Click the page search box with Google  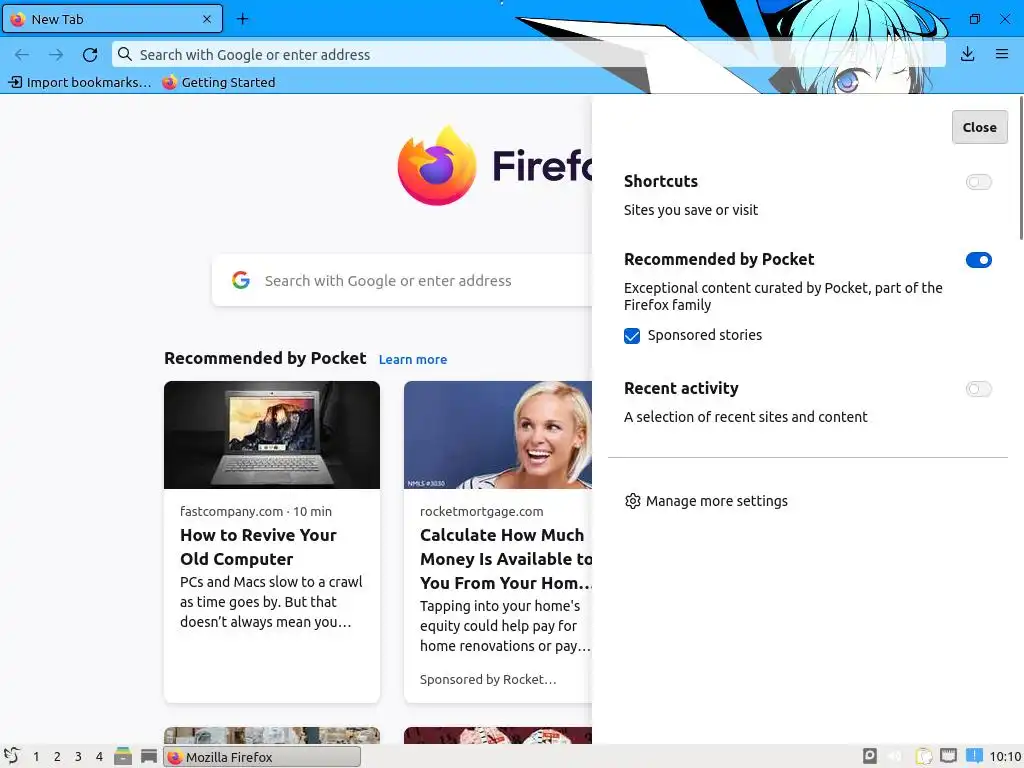tap(402, 281)
